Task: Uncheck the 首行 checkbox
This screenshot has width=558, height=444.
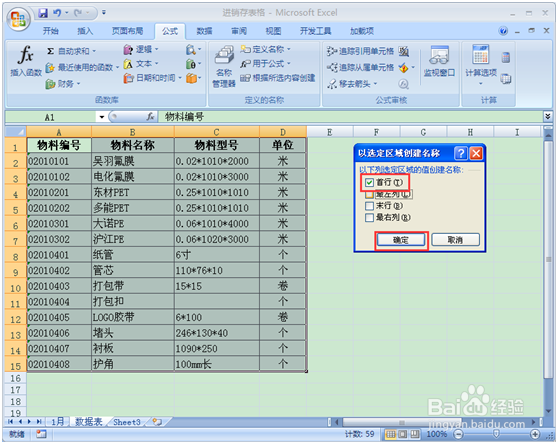Action: [369, 183]
